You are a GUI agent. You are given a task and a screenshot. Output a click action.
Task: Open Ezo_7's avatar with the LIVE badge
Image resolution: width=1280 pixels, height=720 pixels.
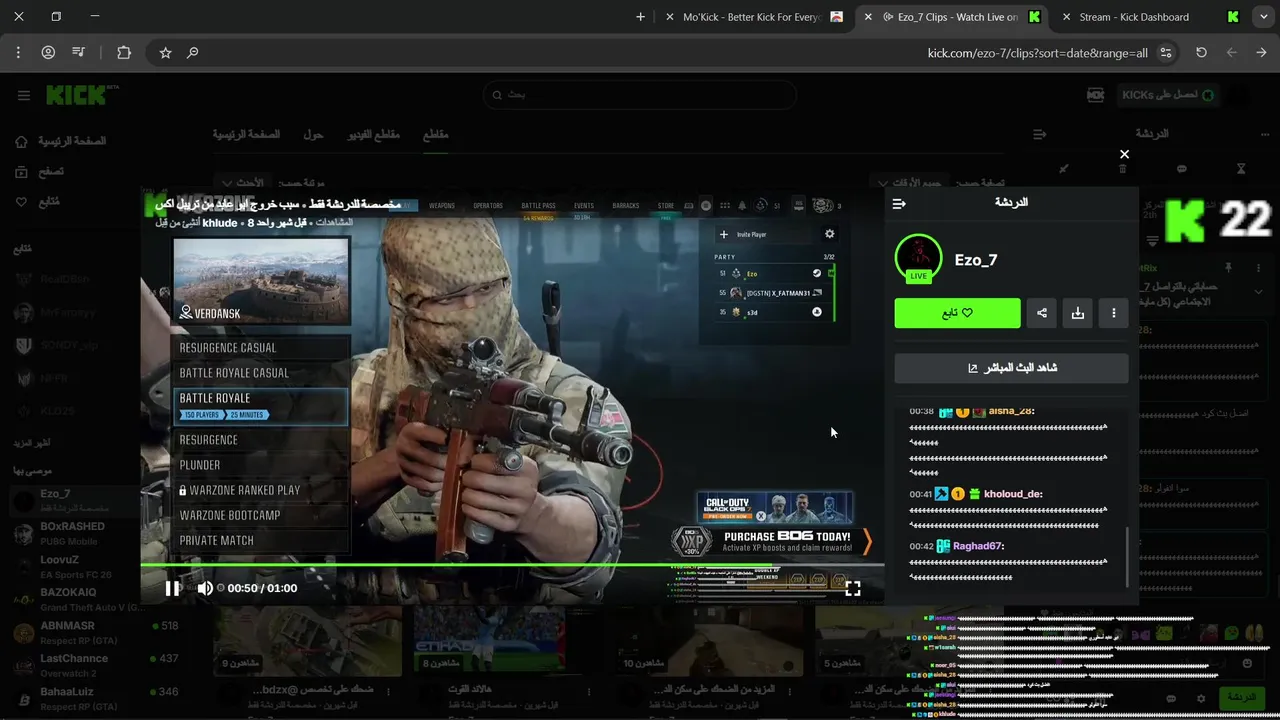(x=918, y=259)
